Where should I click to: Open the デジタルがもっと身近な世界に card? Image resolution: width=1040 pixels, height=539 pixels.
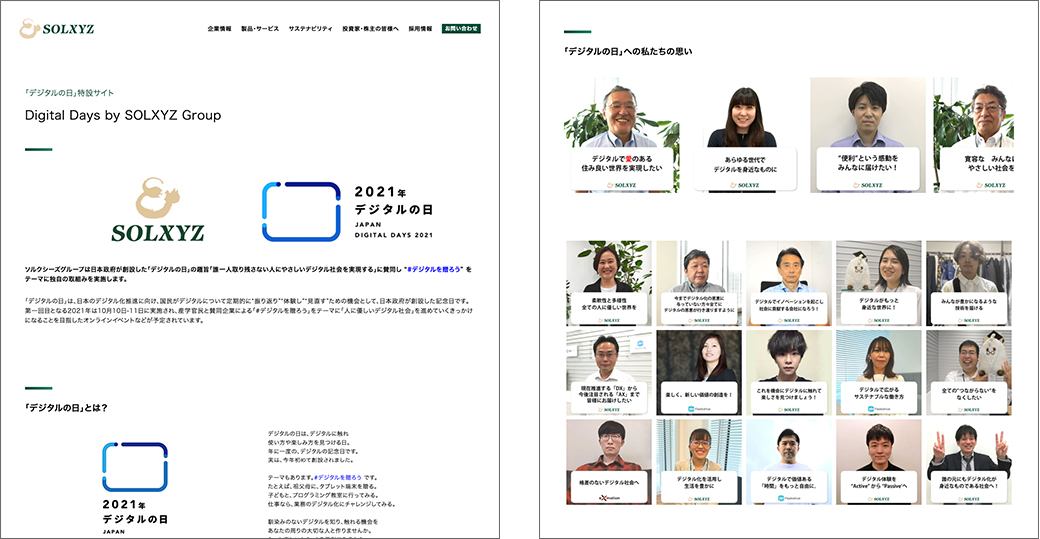tap(879, 283)
